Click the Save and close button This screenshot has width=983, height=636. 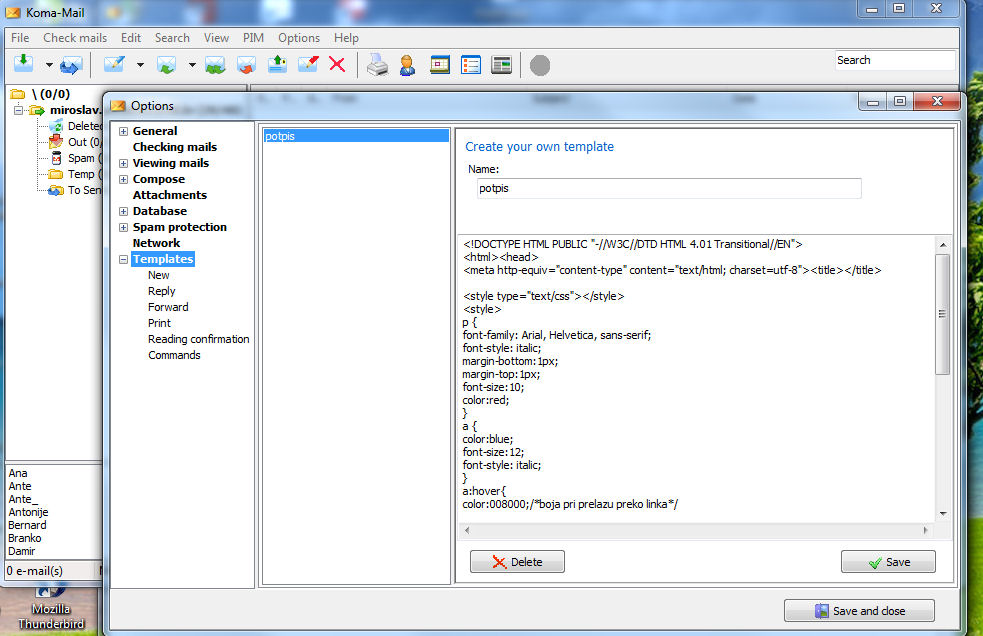click(859, 611)
